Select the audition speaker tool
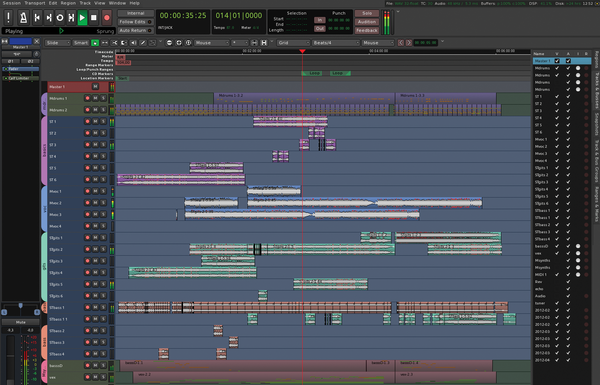 tap(133, 43)
